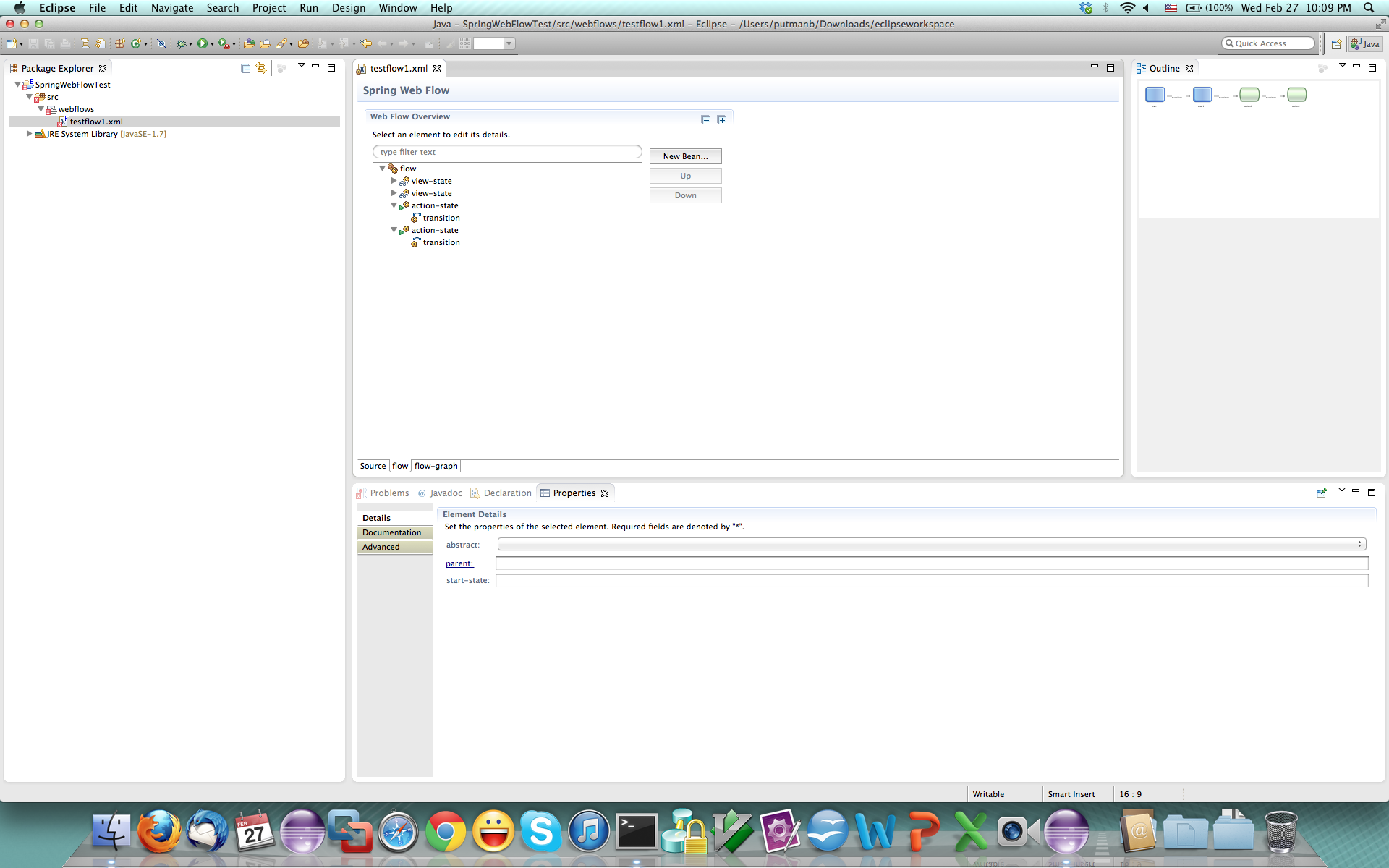Click the Open Perspective icon

(x=1336, y=44)
